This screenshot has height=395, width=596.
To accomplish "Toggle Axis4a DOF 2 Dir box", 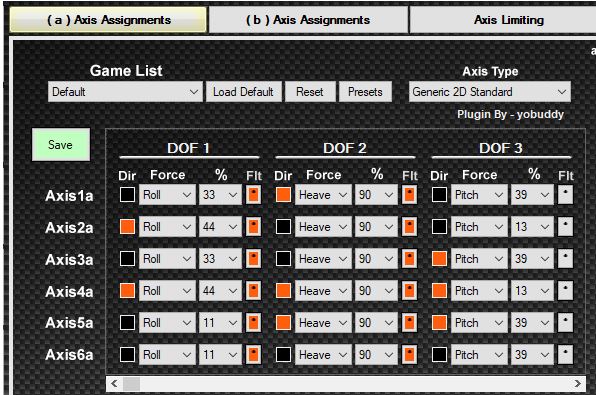I will pyautogui.click(x=283, y=290).
